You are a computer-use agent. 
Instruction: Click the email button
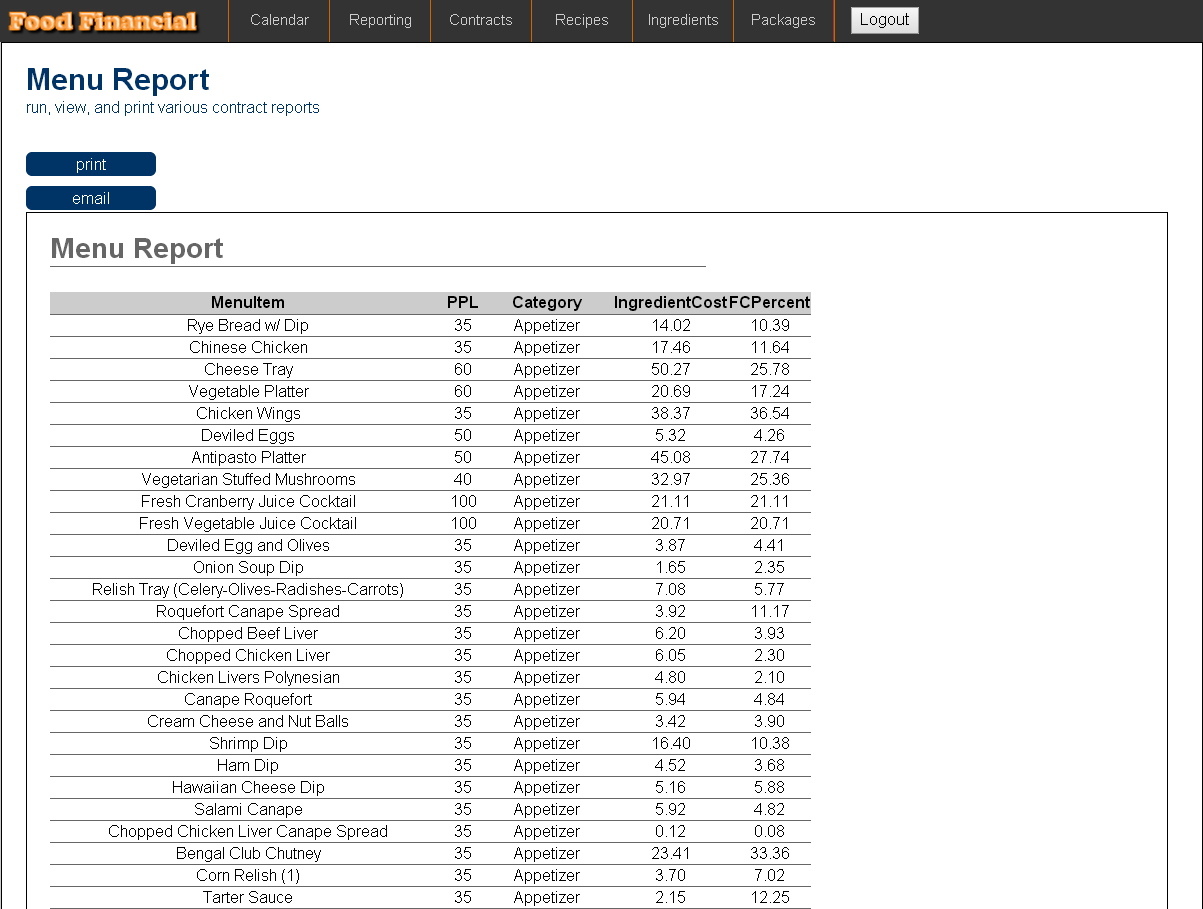(x=91, y=198)
